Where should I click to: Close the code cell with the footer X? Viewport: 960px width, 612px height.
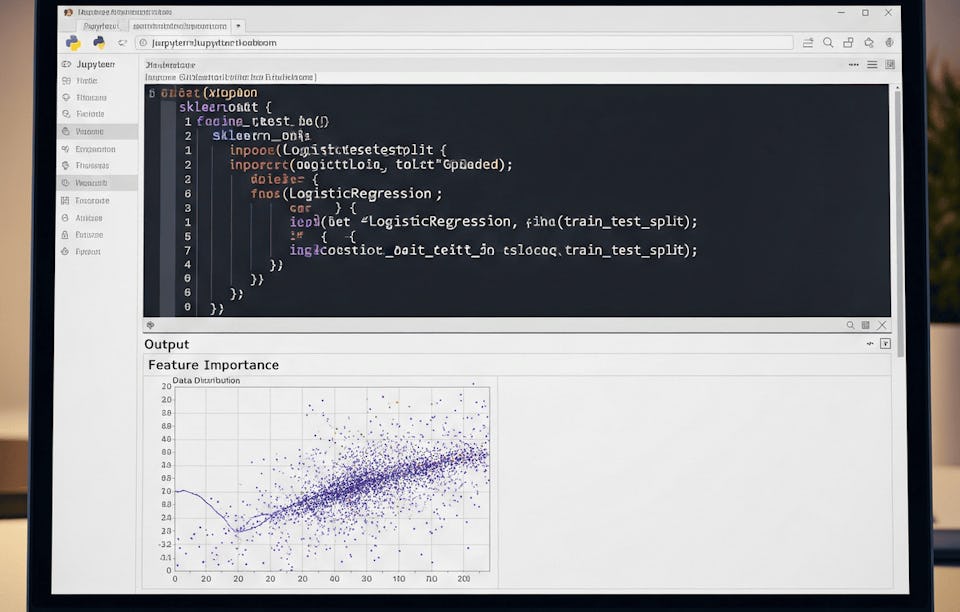tap(882, 325)
